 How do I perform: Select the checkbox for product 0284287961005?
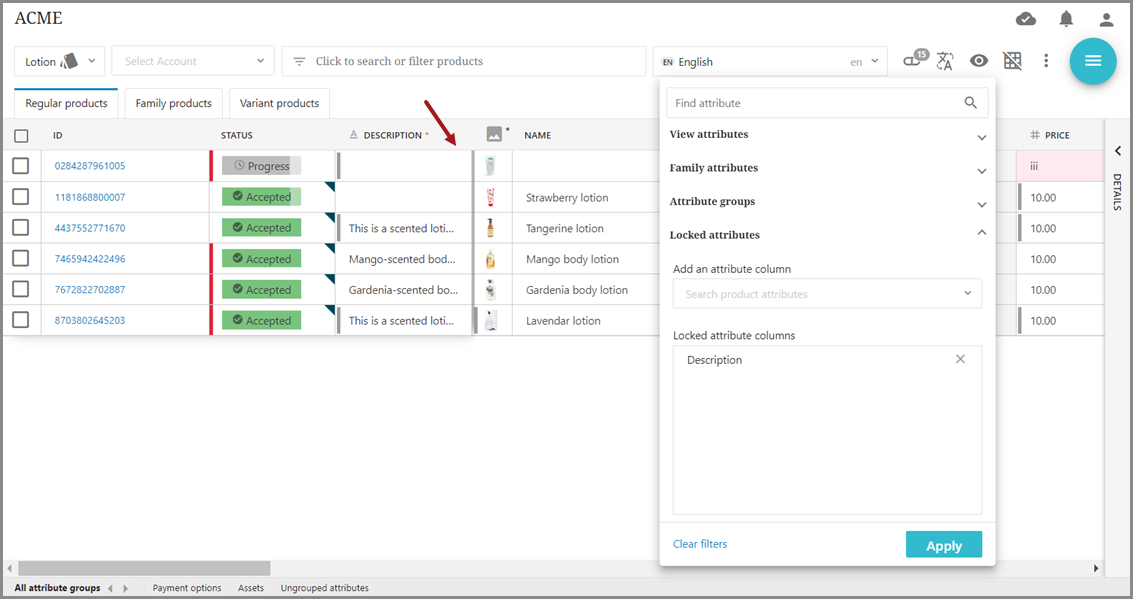point(21,166)
